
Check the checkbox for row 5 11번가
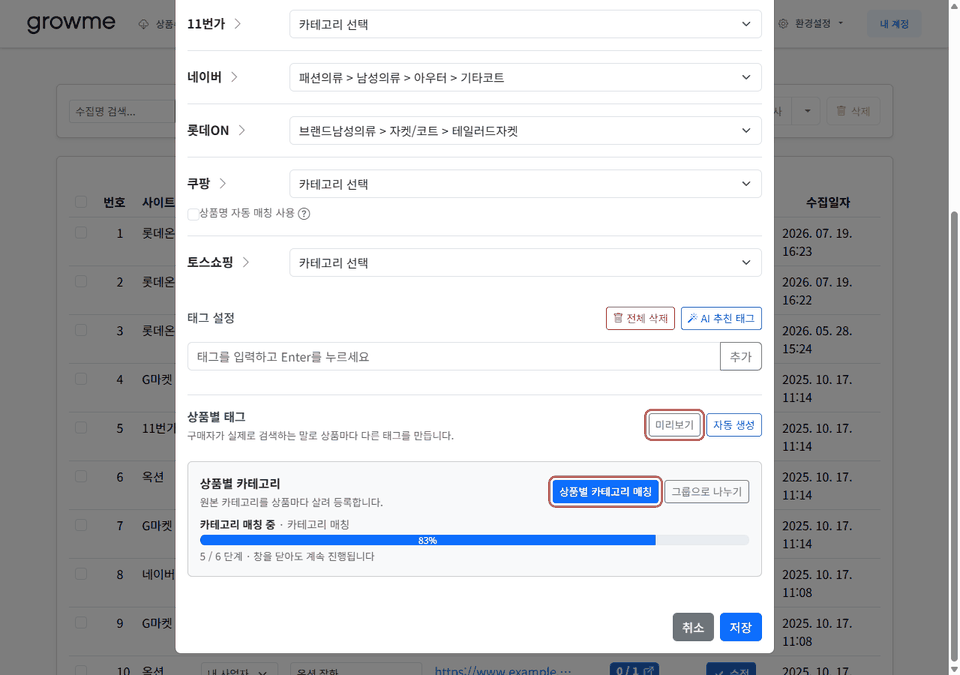tap(81, 428)
